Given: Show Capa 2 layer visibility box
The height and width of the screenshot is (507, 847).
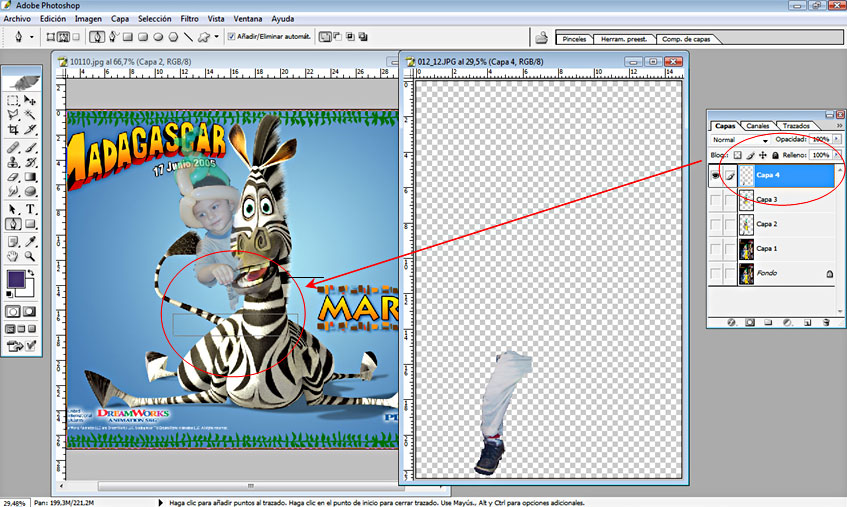Looking at the screenshot, I should 715,224.
